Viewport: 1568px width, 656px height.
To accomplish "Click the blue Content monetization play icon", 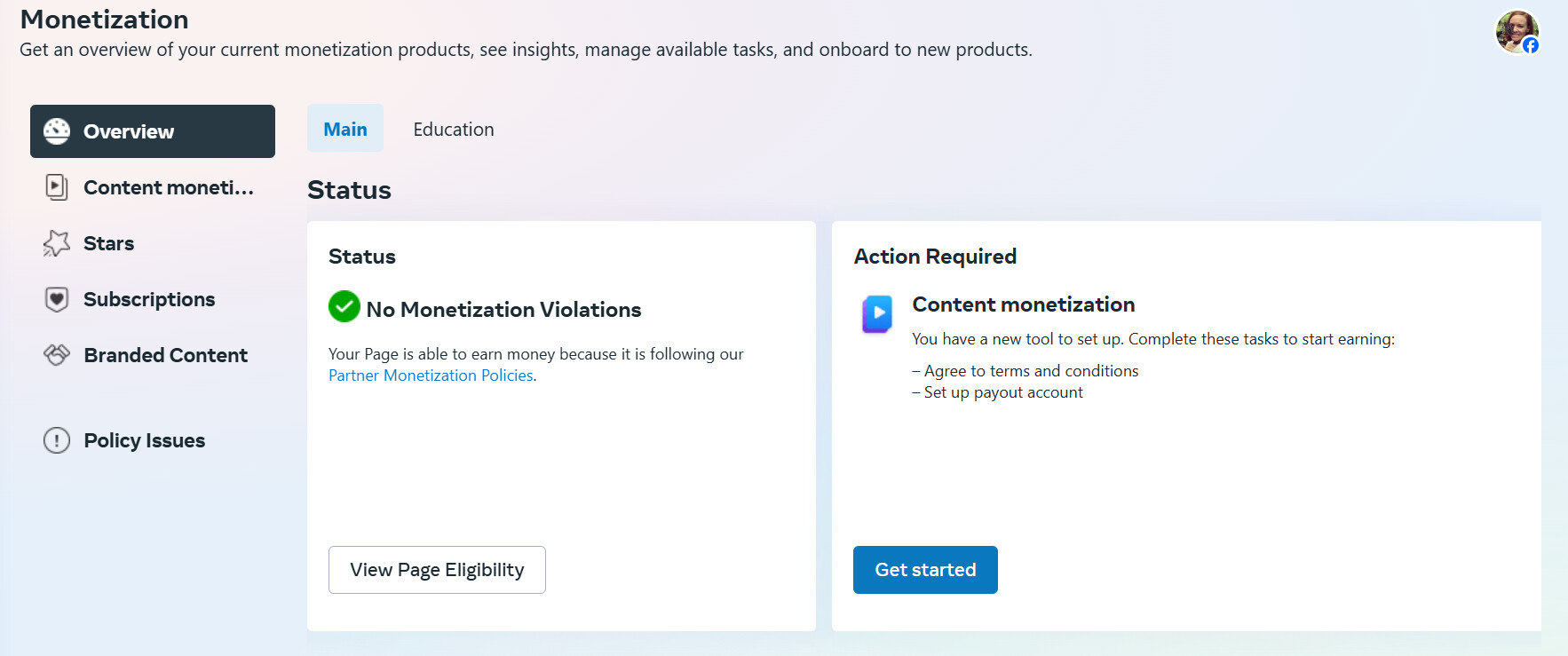I will tap(877, 313).
